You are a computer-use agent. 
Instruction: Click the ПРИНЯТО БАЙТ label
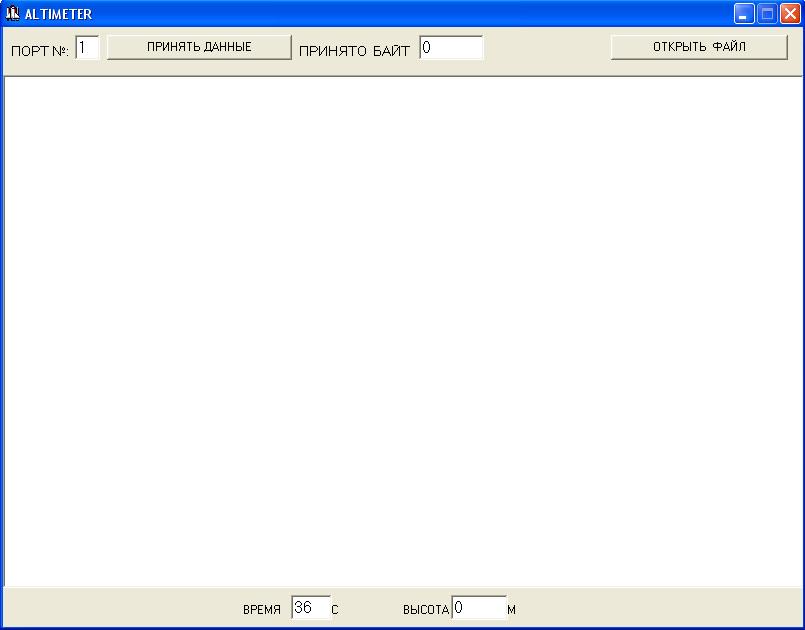point(354,51)
